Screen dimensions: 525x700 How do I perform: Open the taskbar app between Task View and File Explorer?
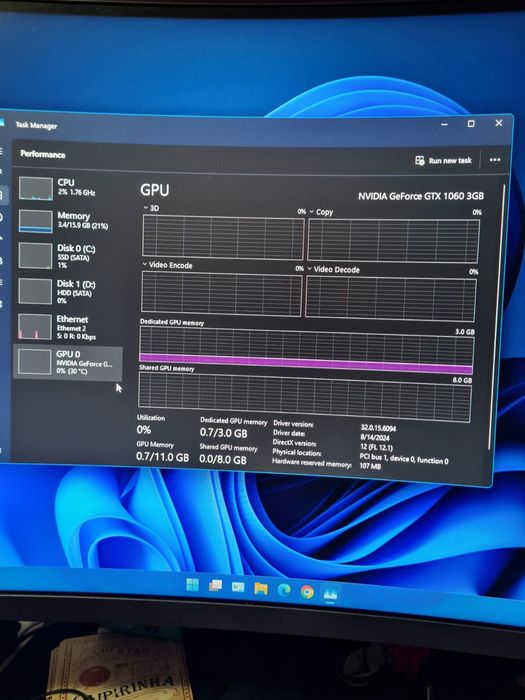(x=238, y=587)
